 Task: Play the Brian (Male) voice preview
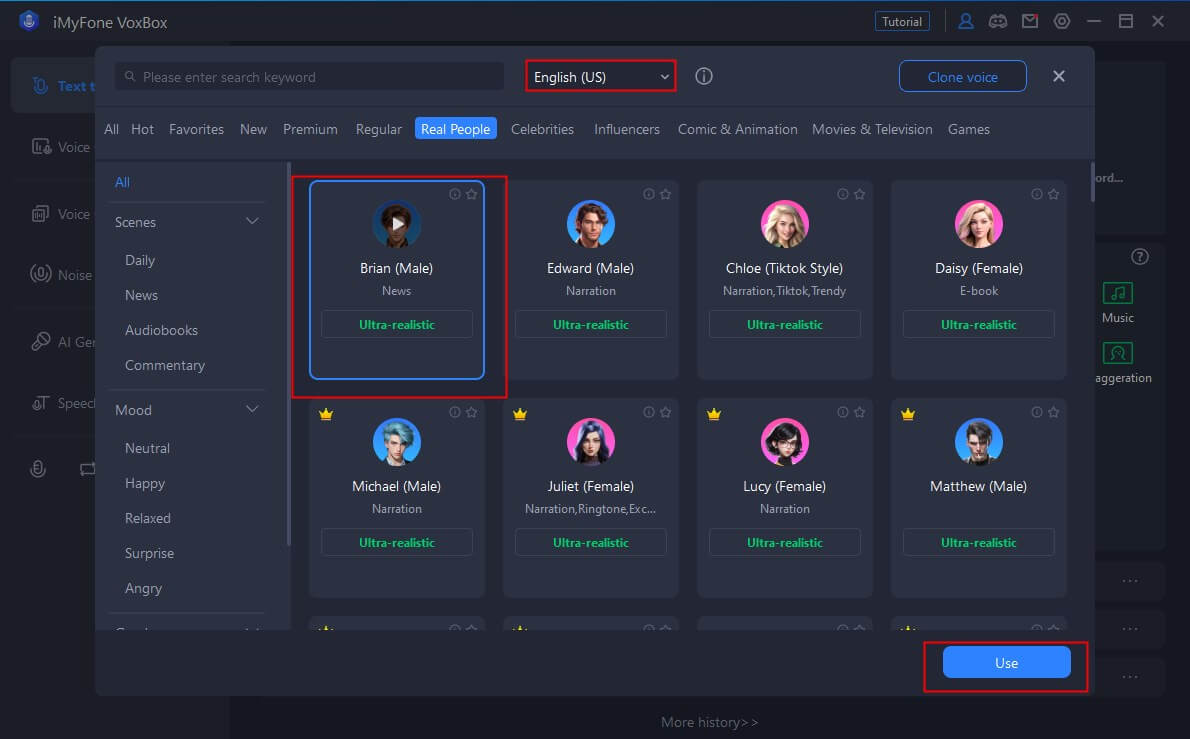point(397,224)
